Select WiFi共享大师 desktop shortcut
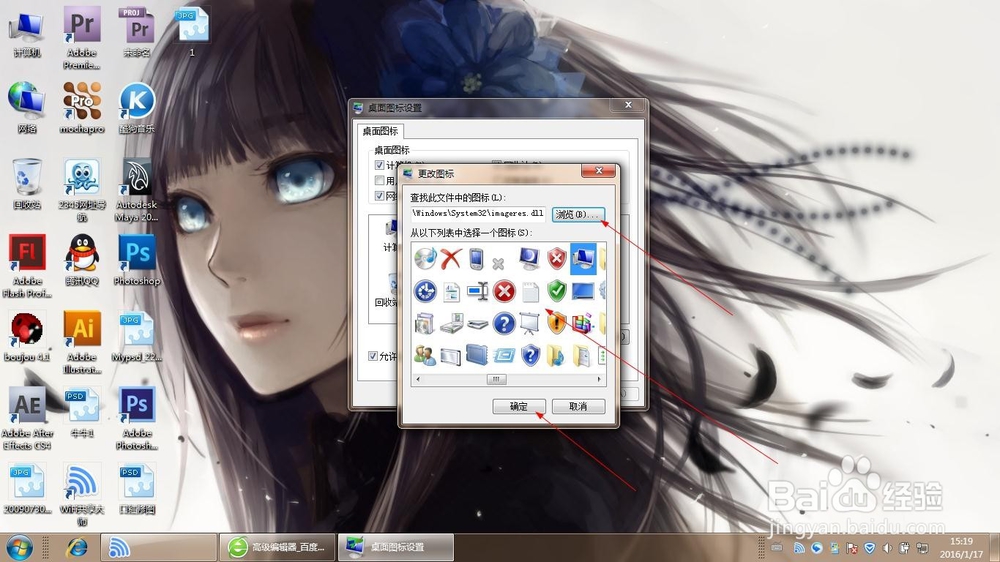 82,494
